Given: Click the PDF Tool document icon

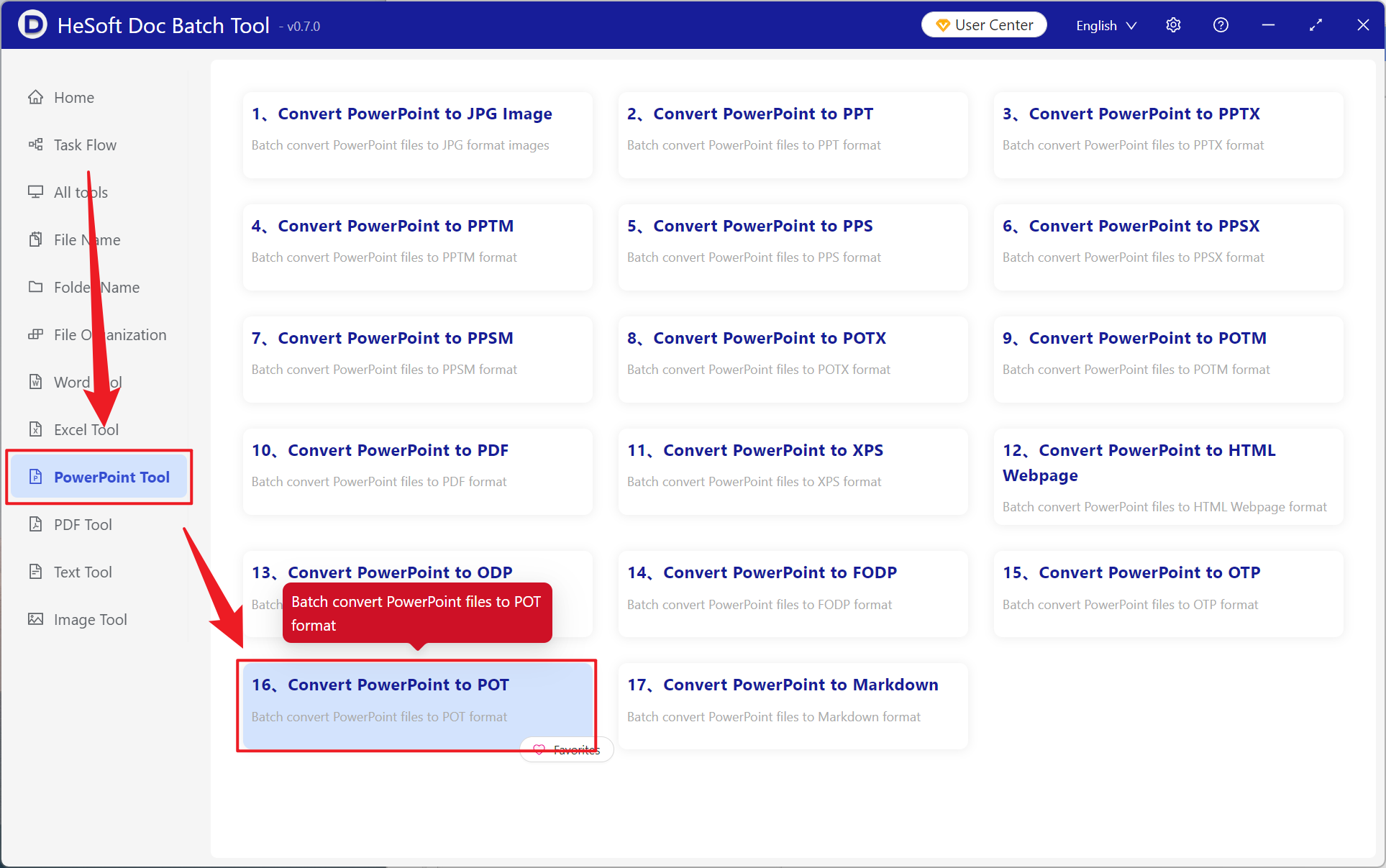Looking at the screenshot, I should [x=35, y=524].
